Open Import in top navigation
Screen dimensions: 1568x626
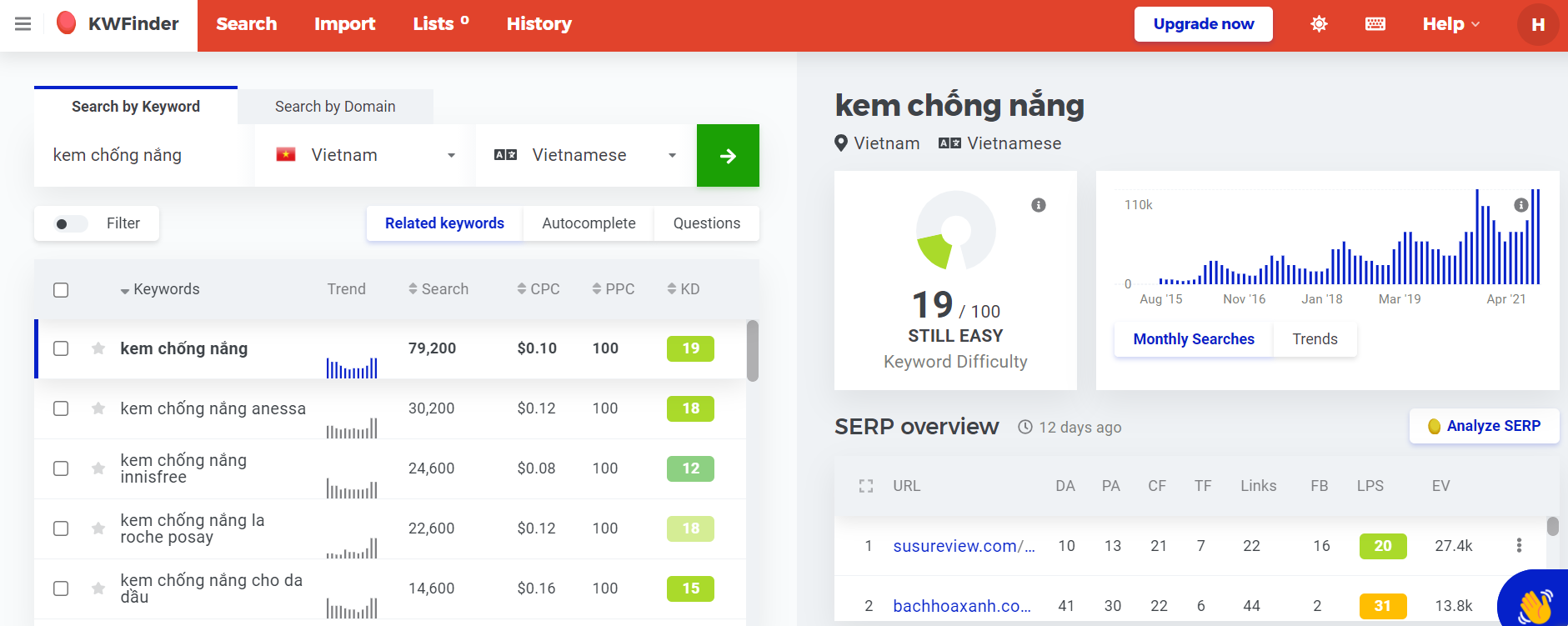(345, 24)
